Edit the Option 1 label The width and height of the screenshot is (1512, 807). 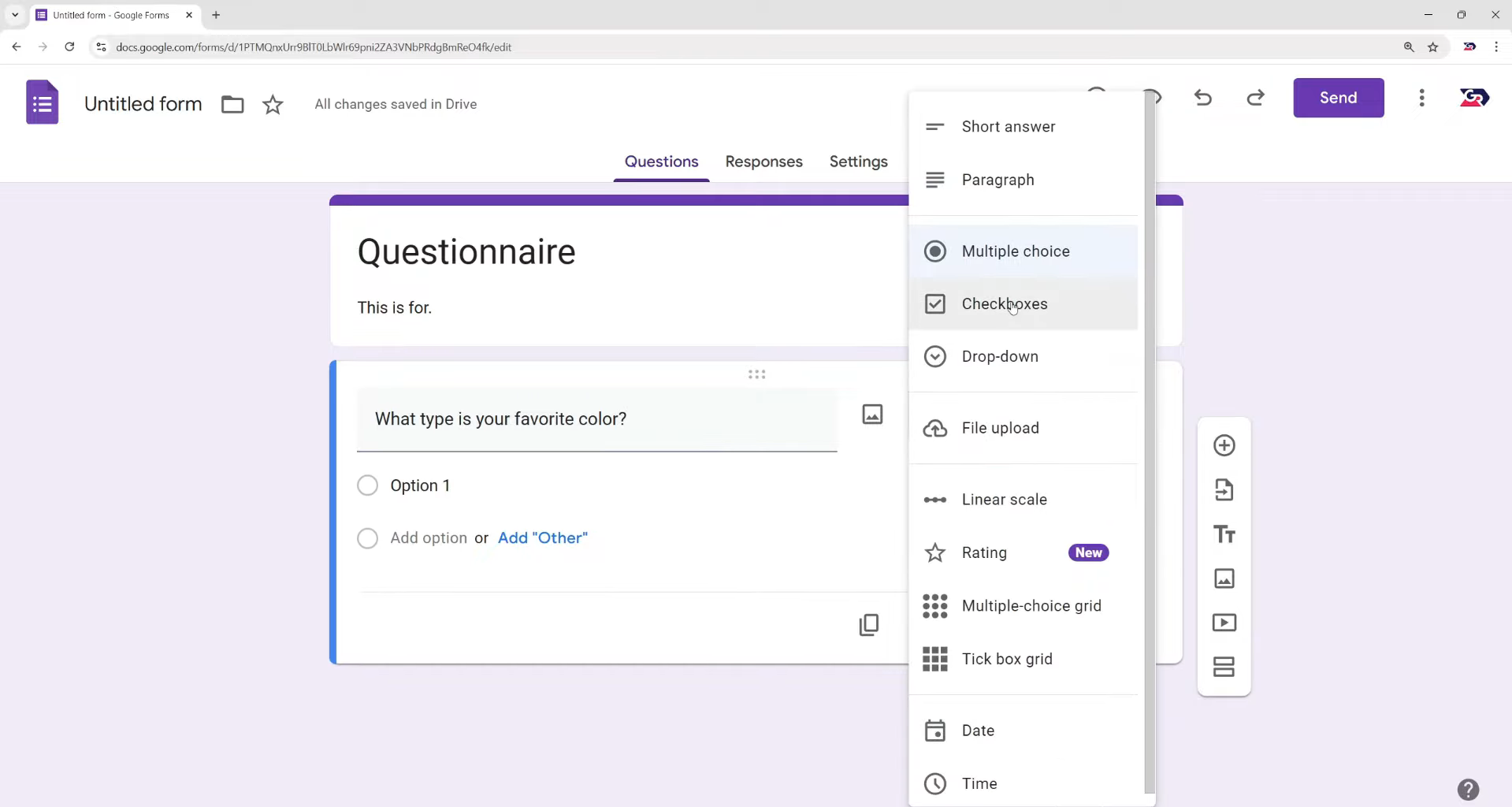[420, 485]
